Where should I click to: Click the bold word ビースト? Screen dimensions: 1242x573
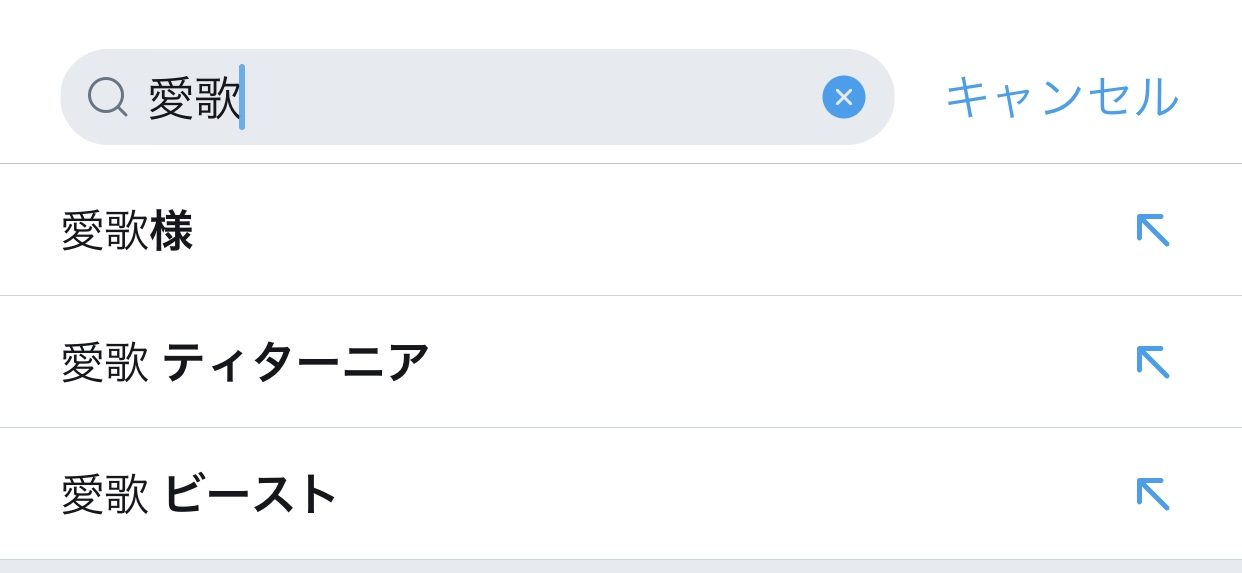coord(250,494)
